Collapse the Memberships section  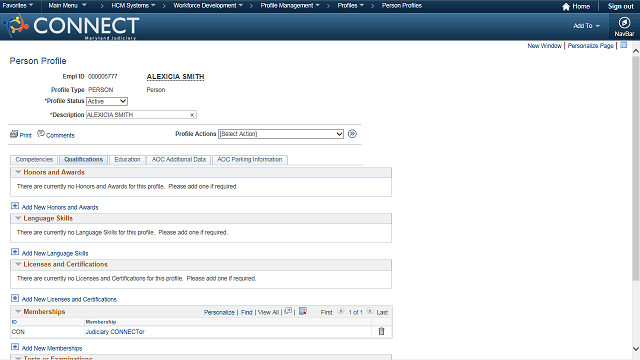coord(18,311)
